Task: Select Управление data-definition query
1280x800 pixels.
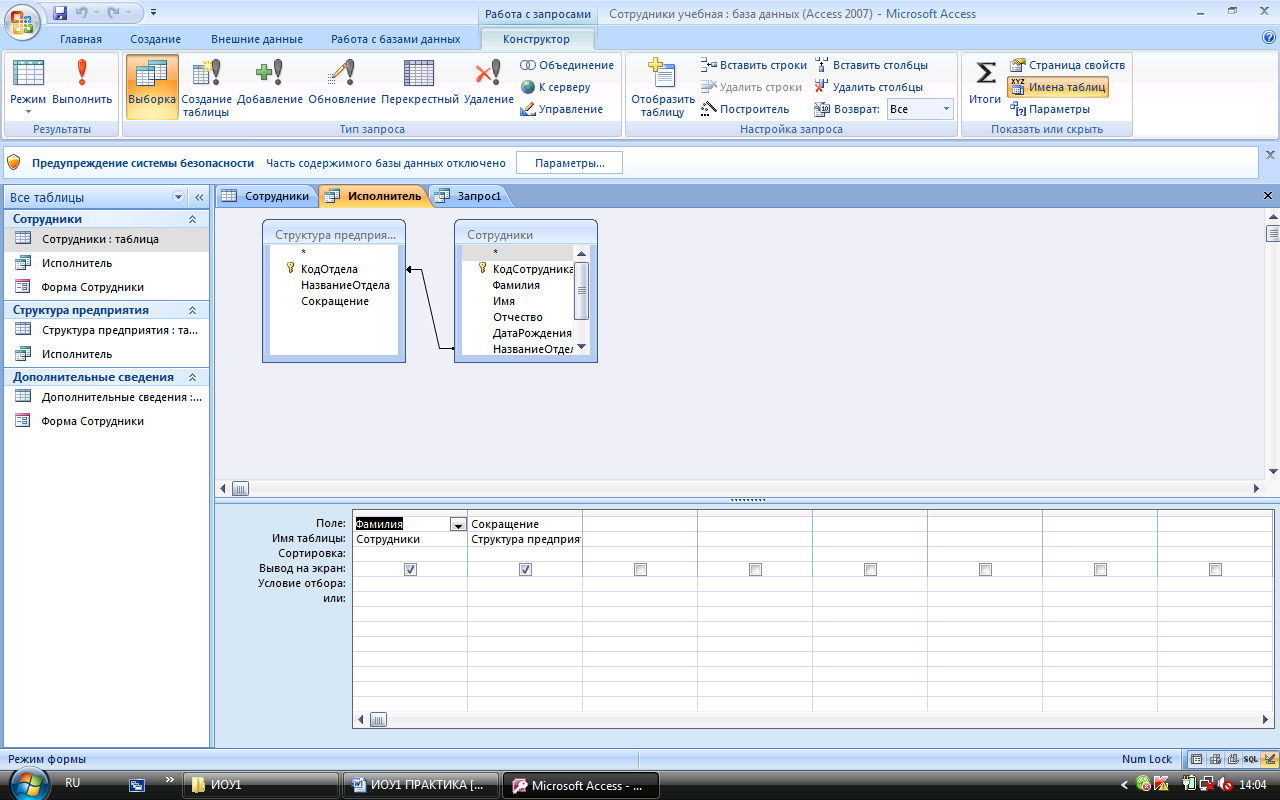Action: coord(562,109)
